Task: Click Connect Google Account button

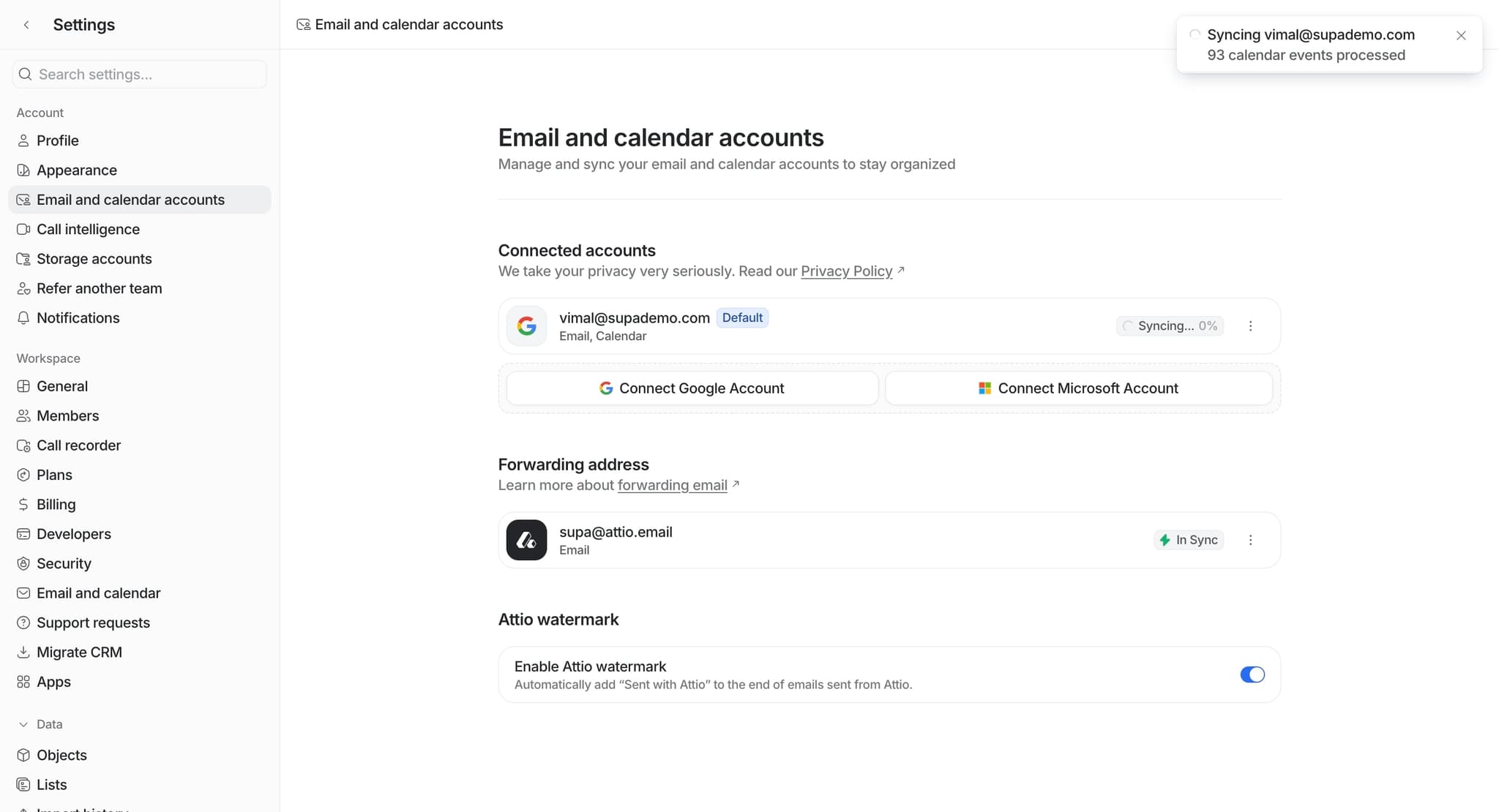Action: [692, 388]
